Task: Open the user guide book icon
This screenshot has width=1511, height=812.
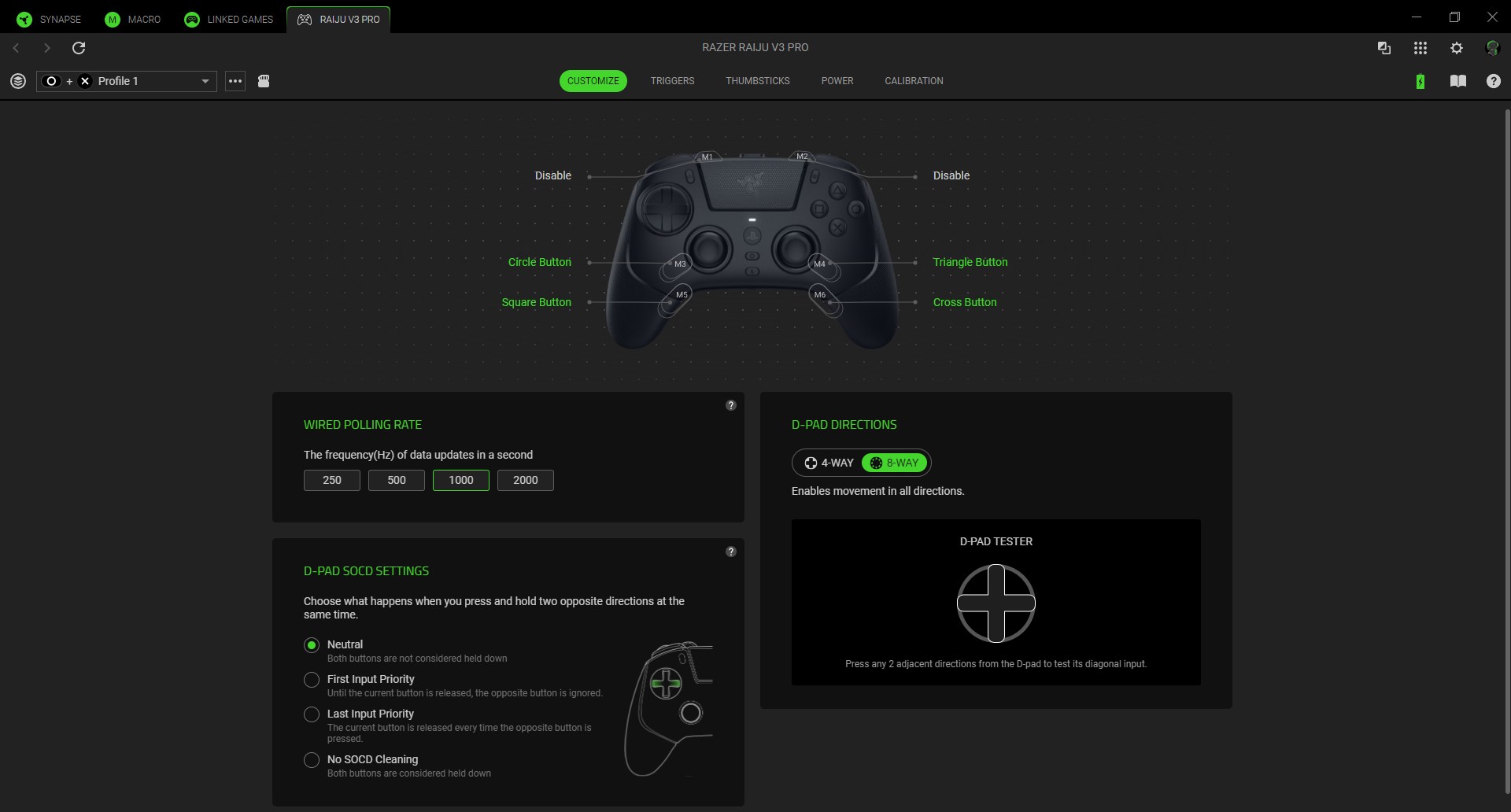Action: click(1457, 81)
